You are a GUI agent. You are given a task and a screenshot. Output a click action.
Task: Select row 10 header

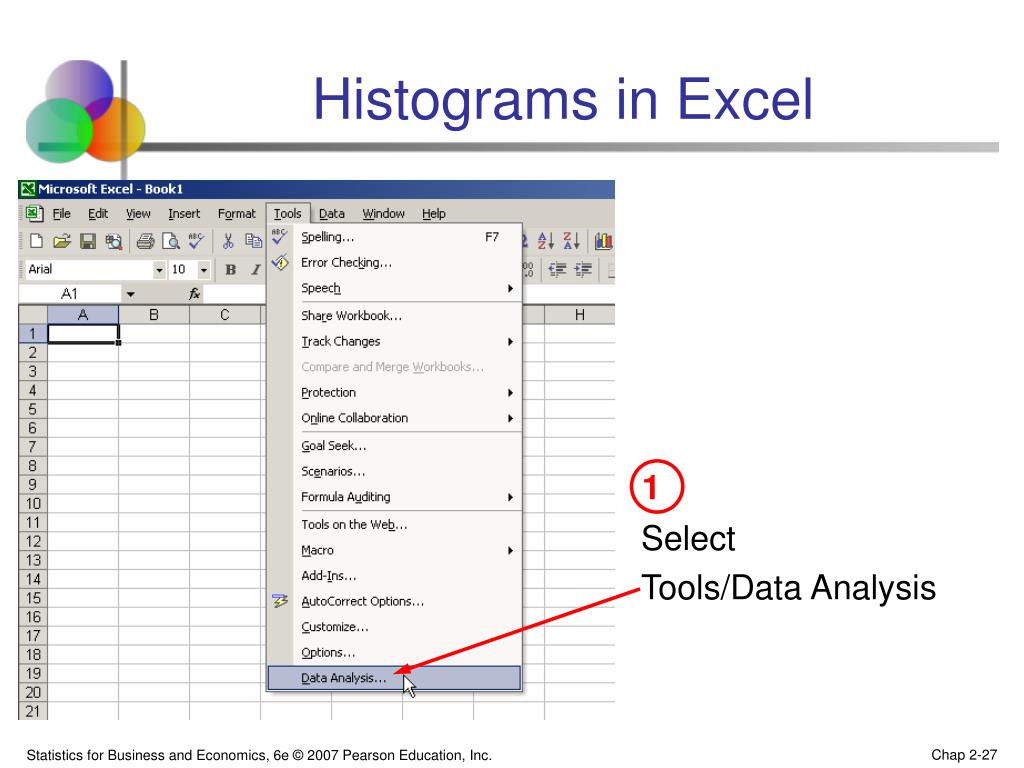coord(33,504)
